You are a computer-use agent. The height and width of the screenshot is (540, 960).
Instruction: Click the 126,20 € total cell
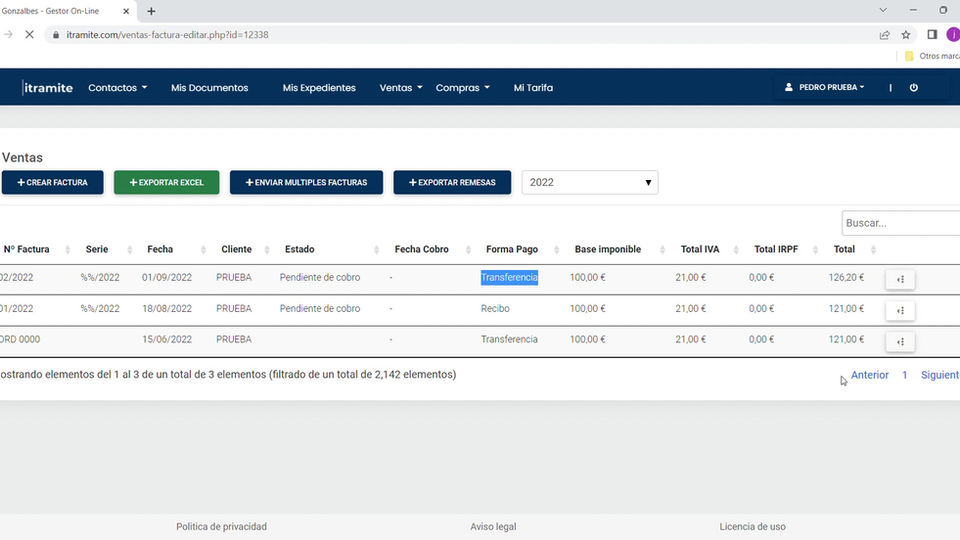[x=846, y=277]
